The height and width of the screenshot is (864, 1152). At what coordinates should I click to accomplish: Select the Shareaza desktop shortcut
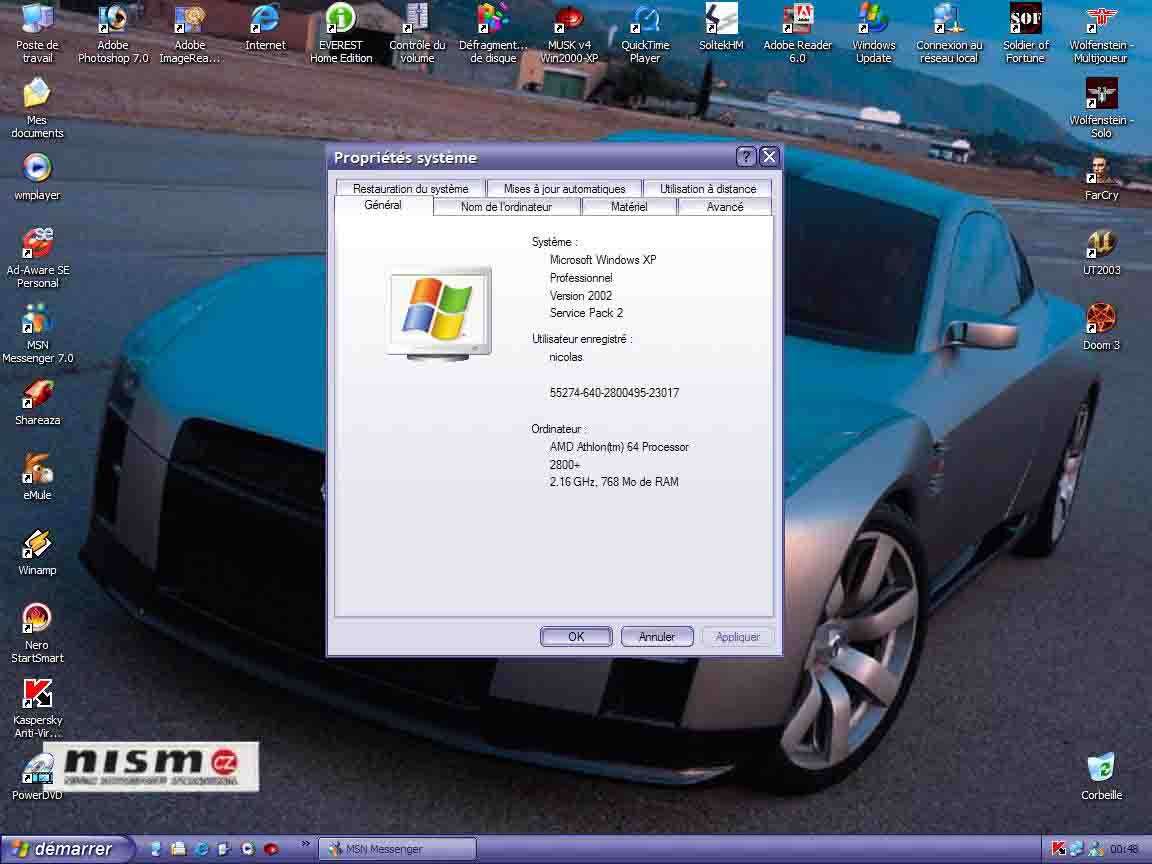(x=37, y=403)
